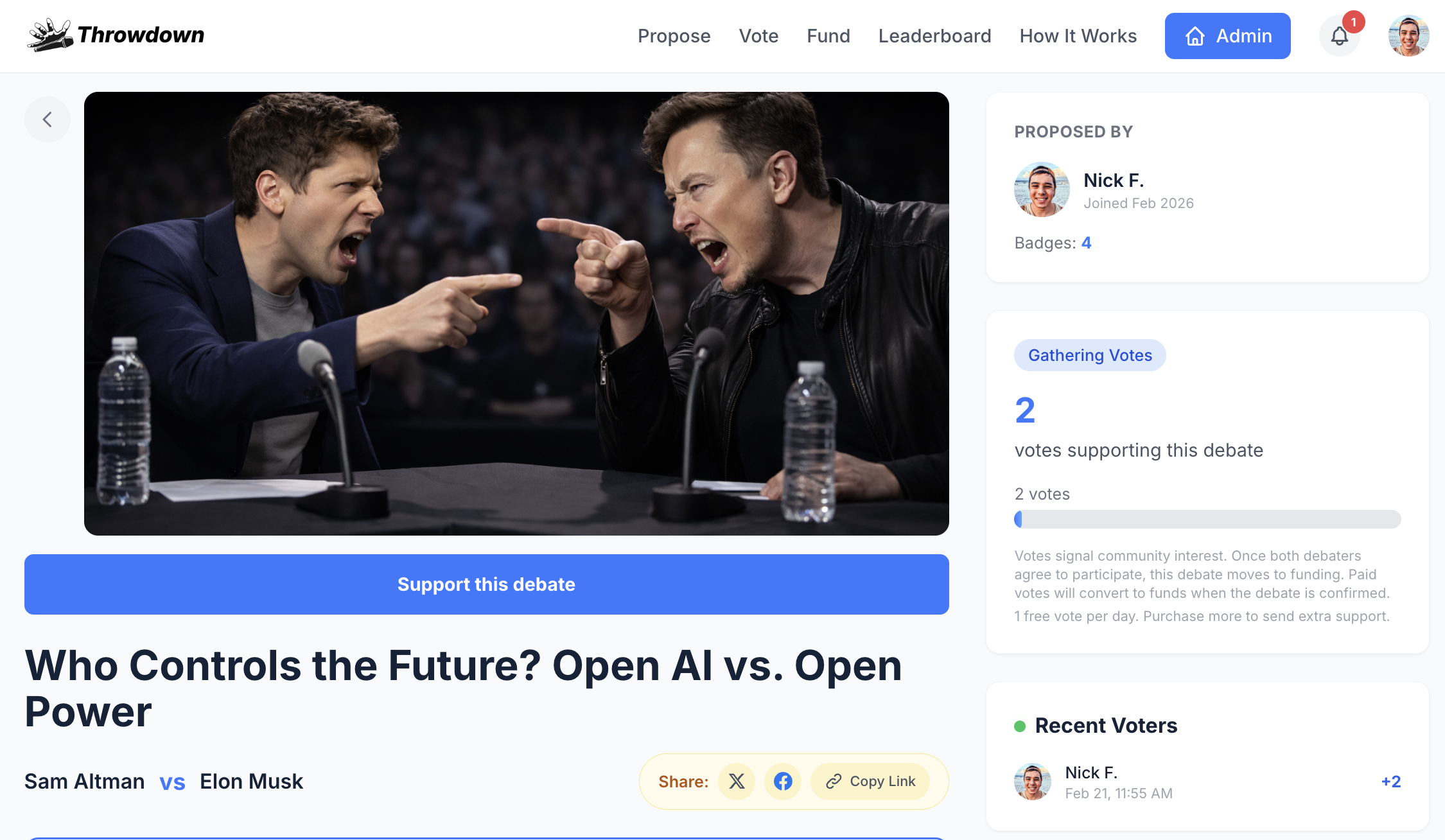The height and width of the screenshot is (840, 1445).
Task: Click Nick F. avatar in Proposed By
Action: click(x=1042, y=189)
